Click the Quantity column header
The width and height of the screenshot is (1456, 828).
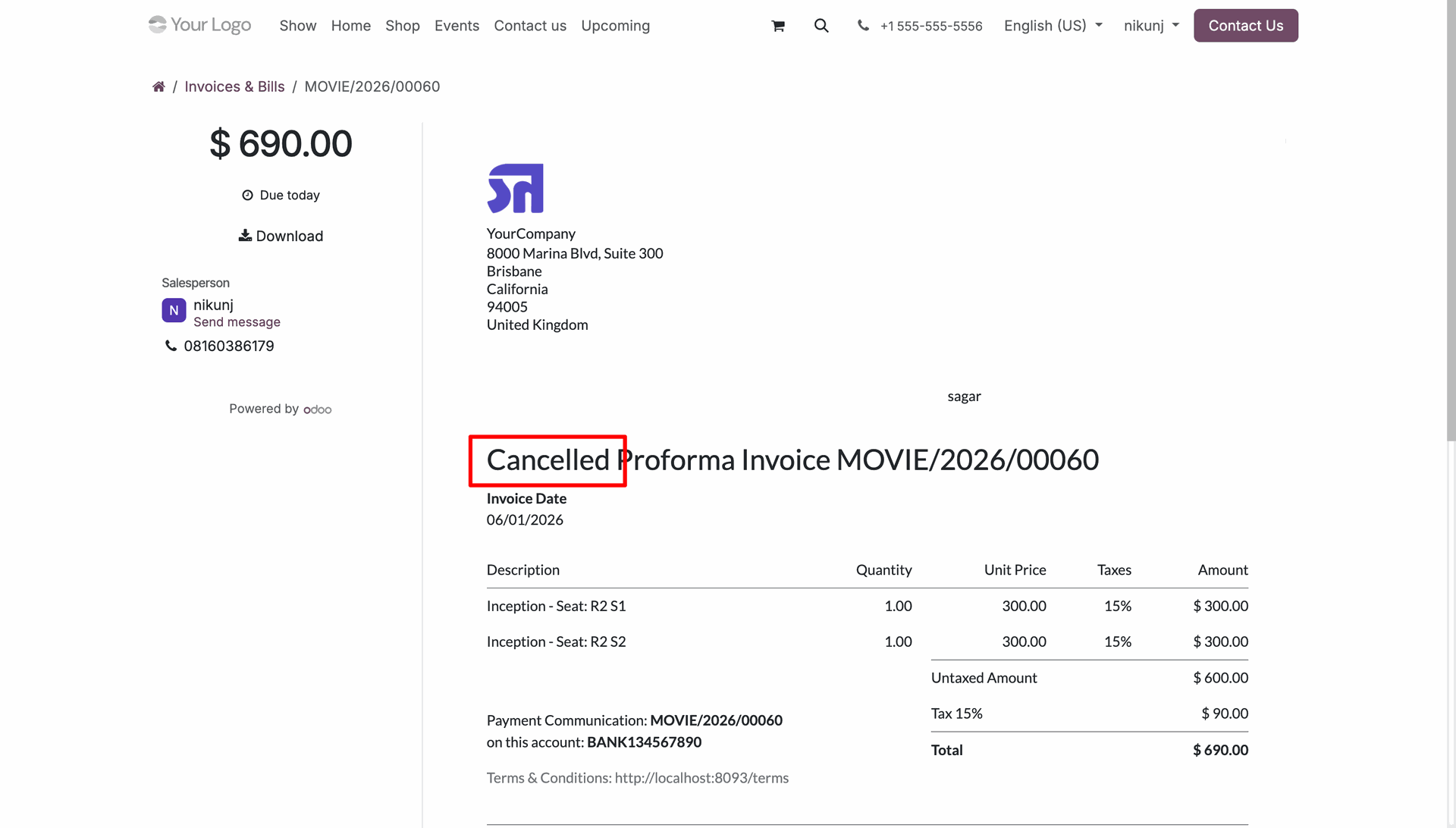tap(883, 570)
